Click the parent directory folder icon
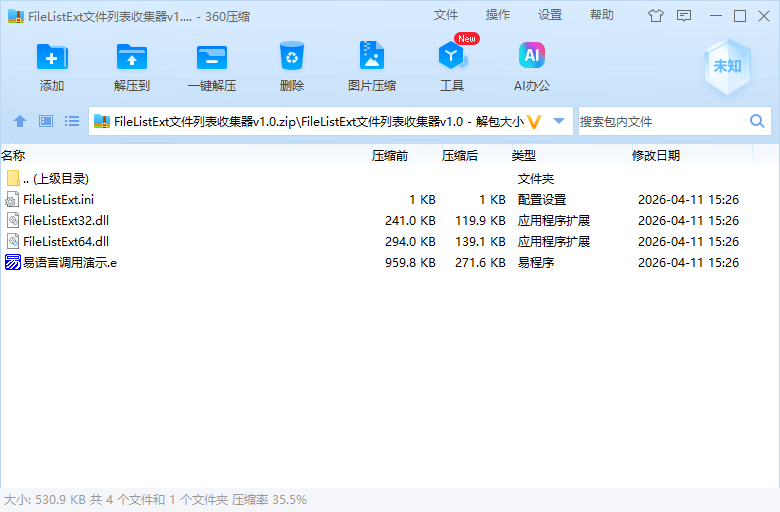 click(x=13, y=178)
